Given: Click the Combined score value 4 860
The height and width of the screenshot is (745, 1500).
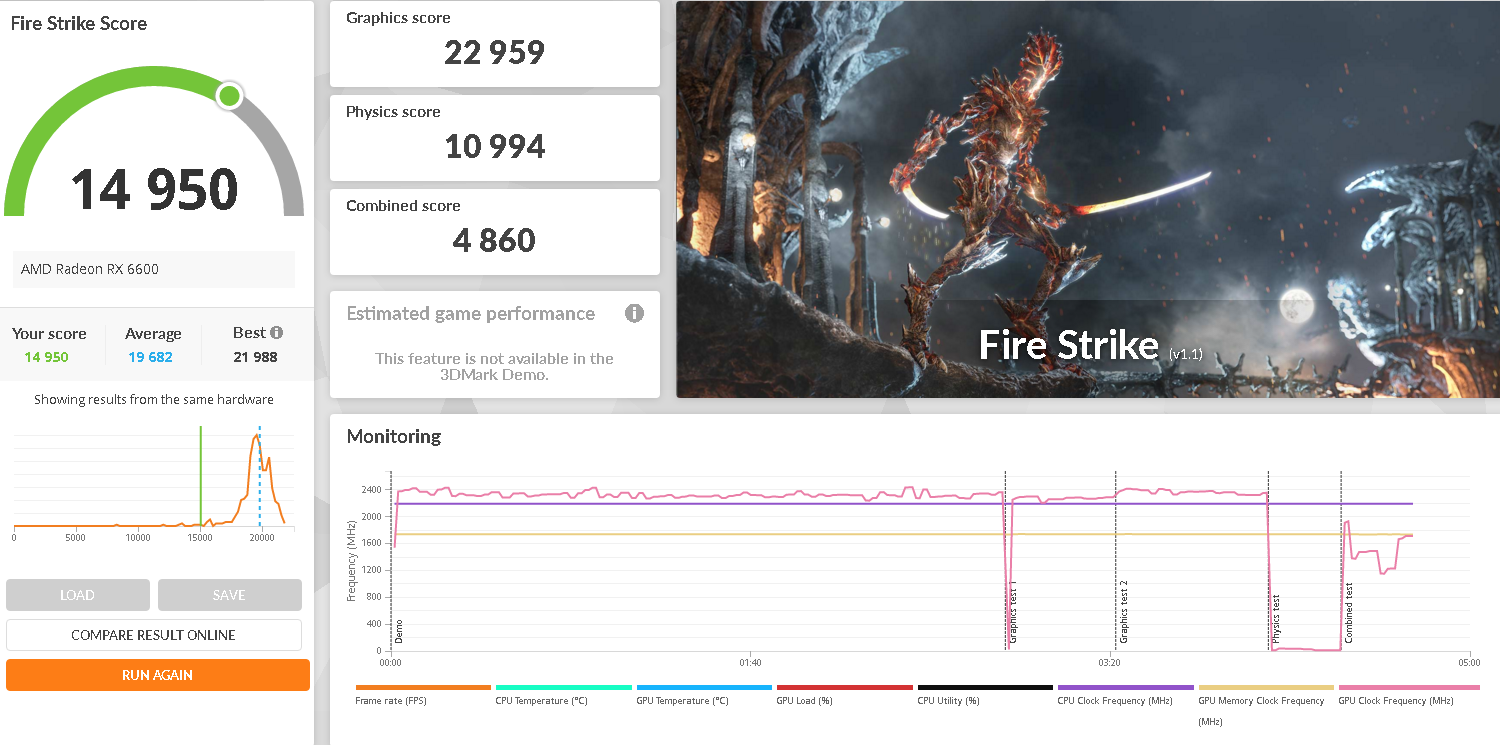Looking at the screenshot, I should click(x=495, y=240).
